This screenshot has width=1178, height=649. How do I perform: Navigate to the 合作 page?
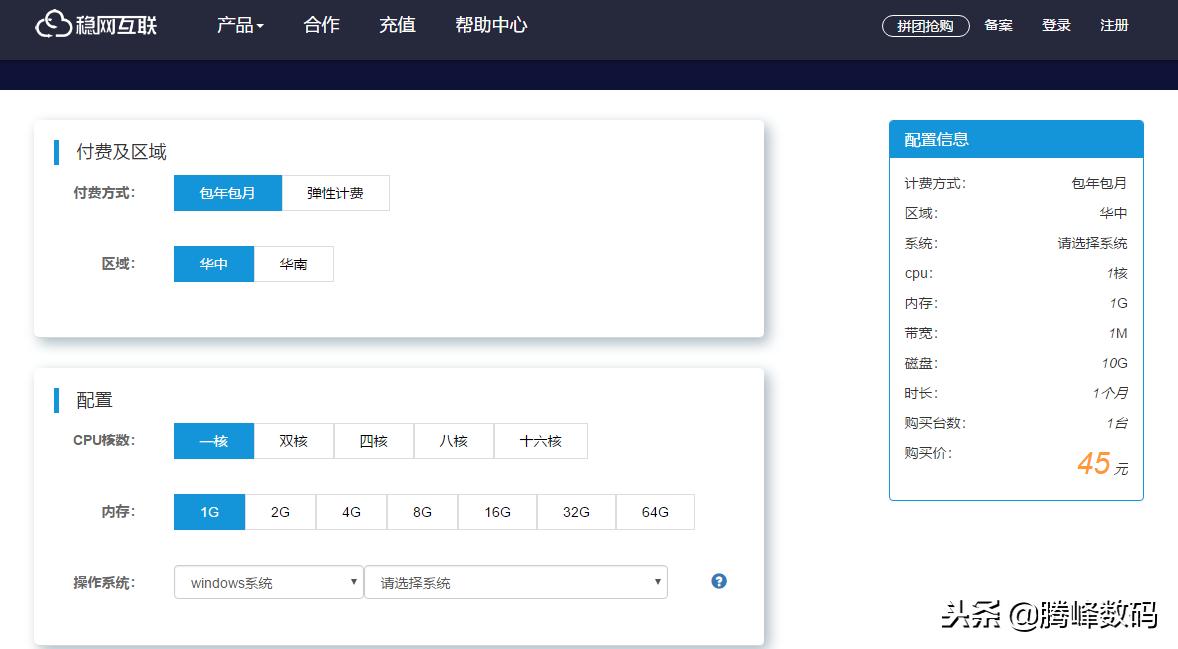point(319,25)
